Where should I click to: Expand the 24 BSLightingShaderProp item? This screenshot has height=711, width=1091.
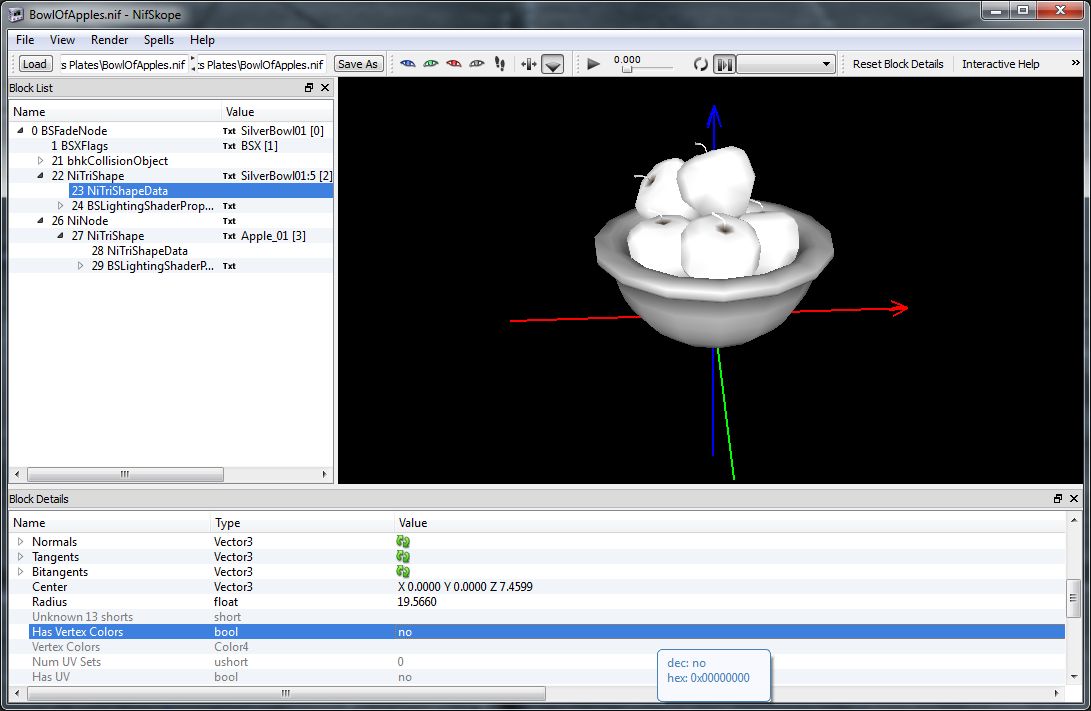coord(61,206)
